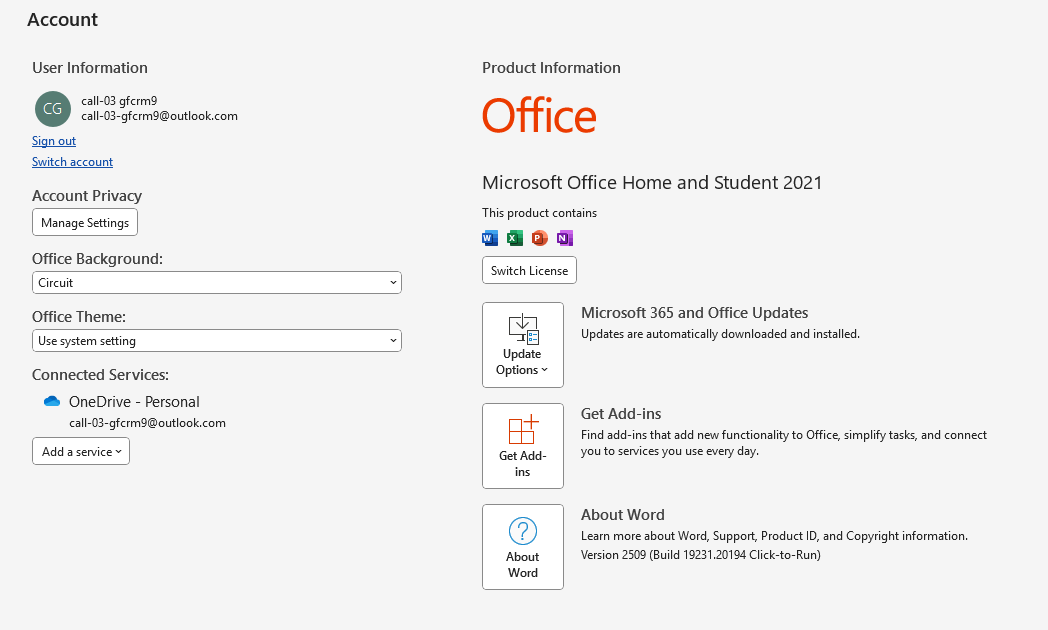
Task: Click the Office logo
Action: click(539, 116)
